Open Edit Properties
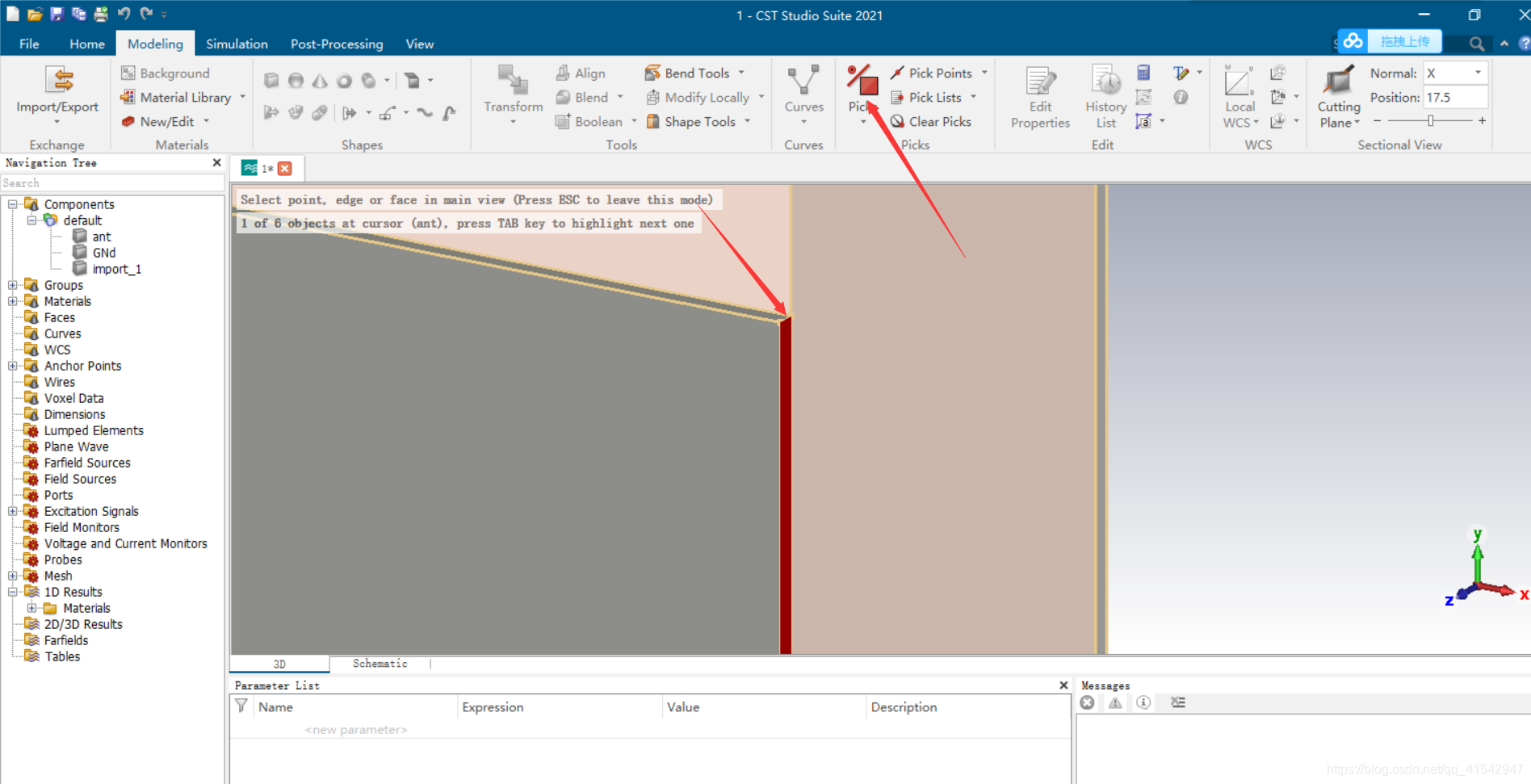Viewport: 1531px width, 784px height. 1040,97
